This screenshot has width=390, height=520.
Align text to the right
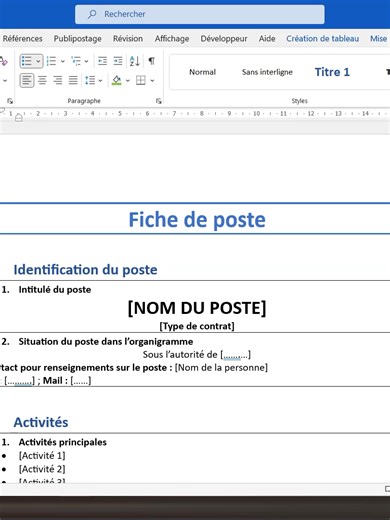pyautogui.click(x=58, y=80)
